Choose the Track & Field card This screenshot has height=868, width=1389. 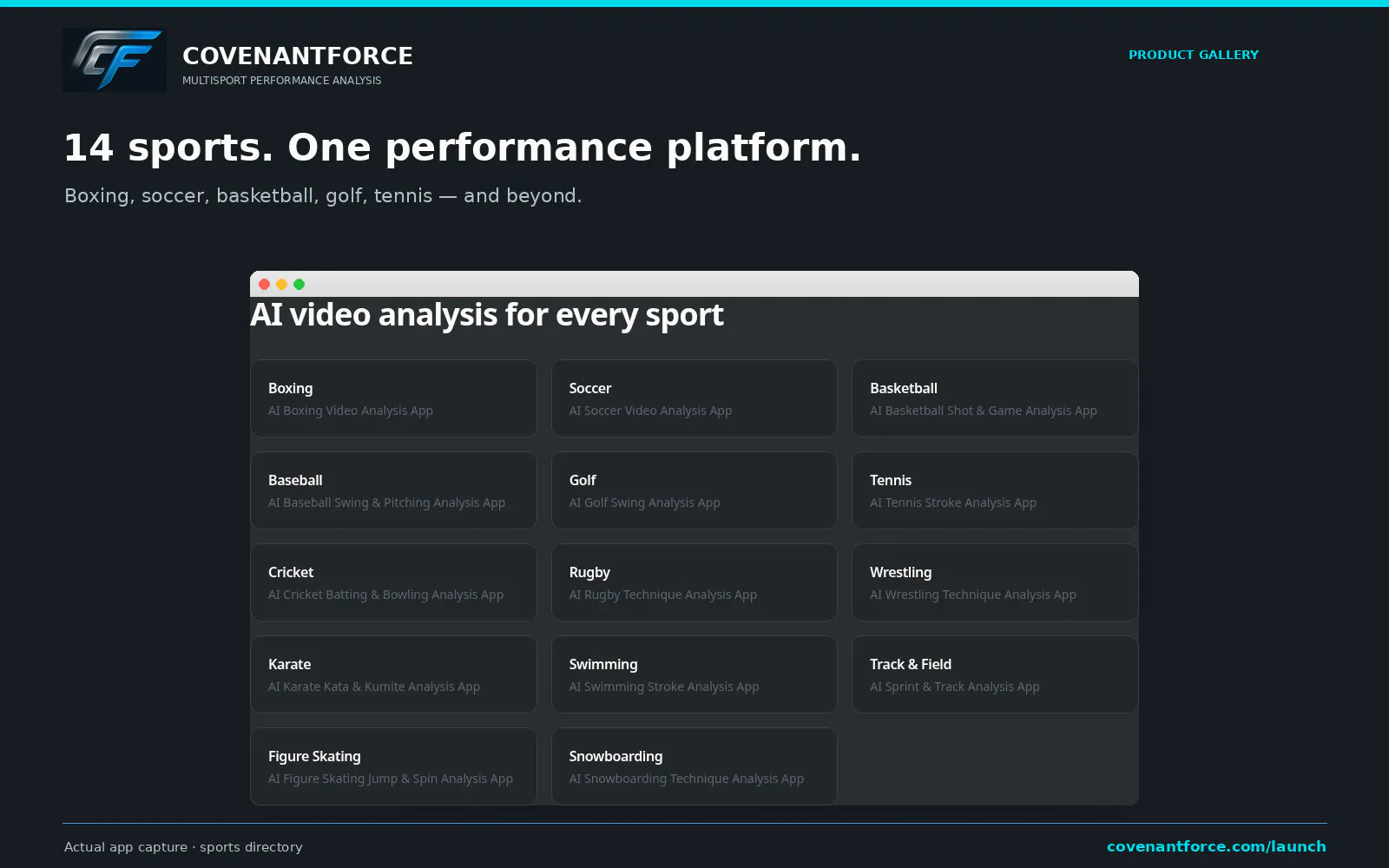tap(995, 674)
